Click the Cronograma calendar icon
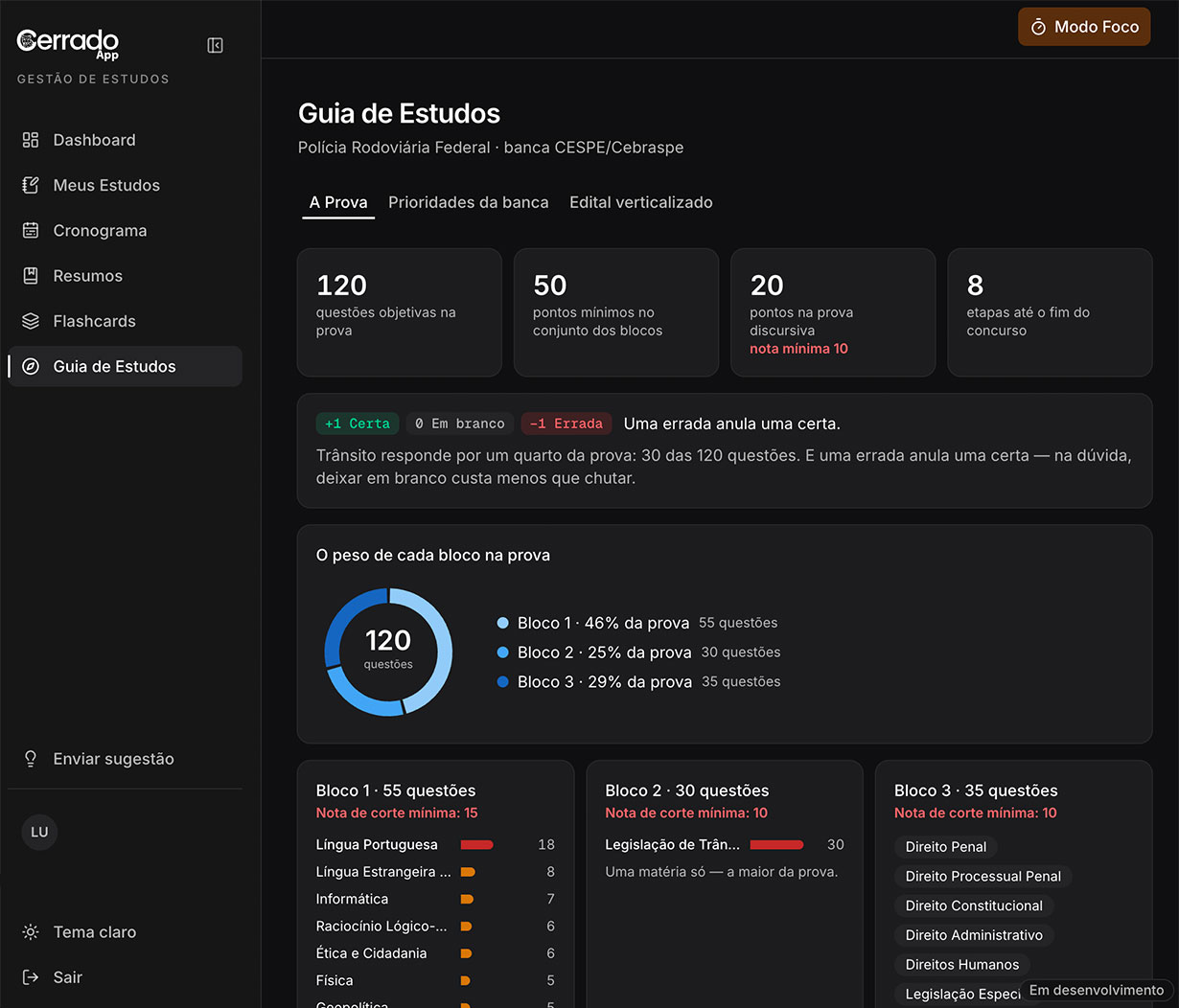 31,230
